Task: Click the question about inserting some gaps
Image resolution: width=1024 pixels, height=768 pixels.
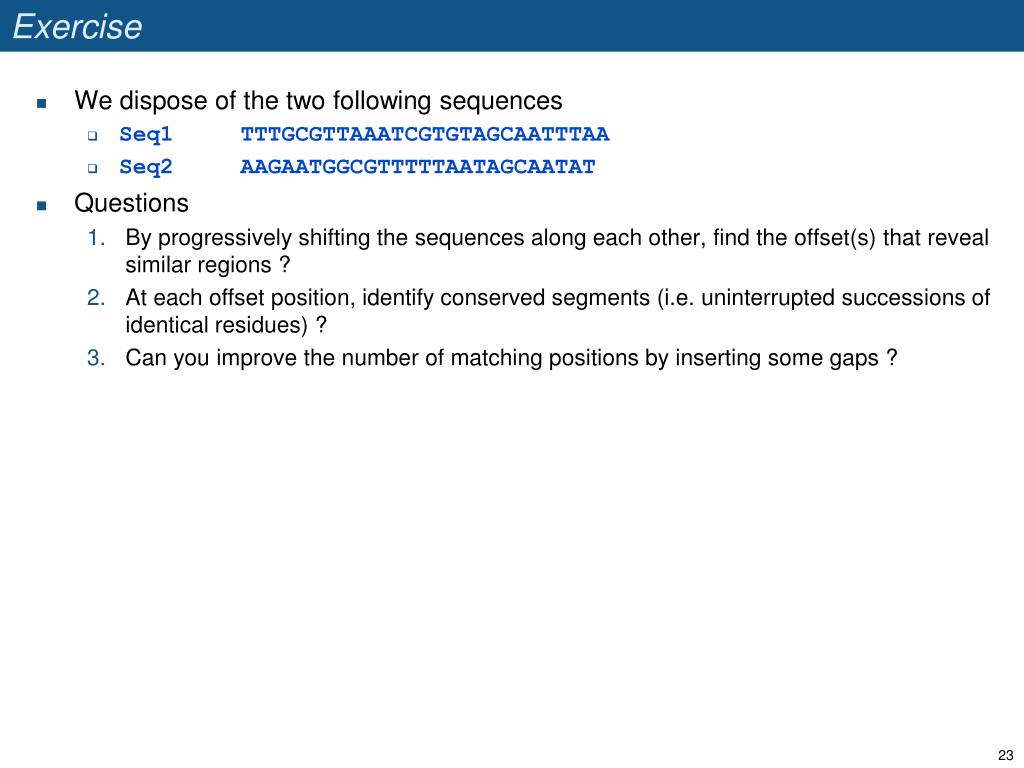Action: [x=511, y=359]
